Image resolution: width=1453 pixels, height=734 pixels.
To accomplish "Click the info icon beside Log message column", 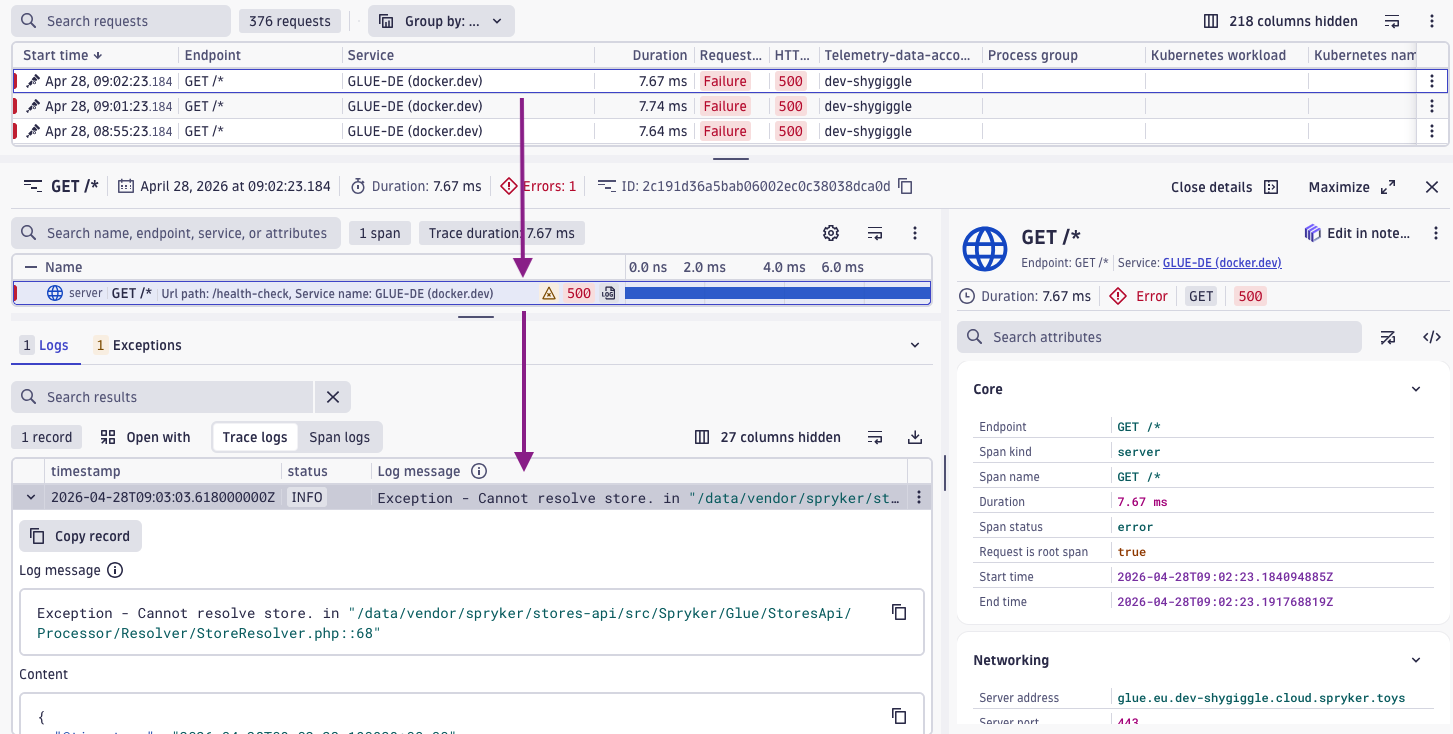I will coord(479,471).
